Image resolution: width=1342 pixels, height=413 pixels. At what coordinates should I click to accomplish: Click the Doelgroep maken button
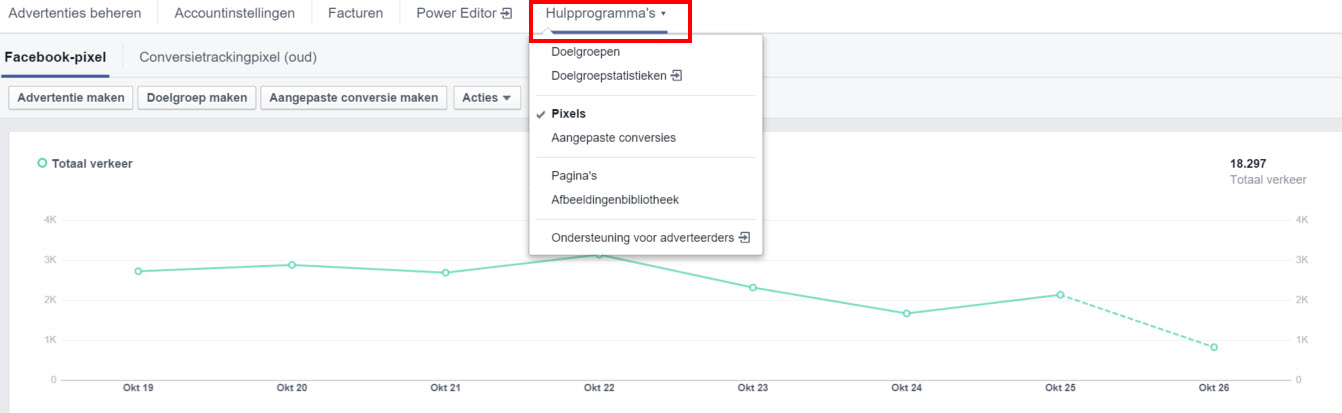coord(197,98)
